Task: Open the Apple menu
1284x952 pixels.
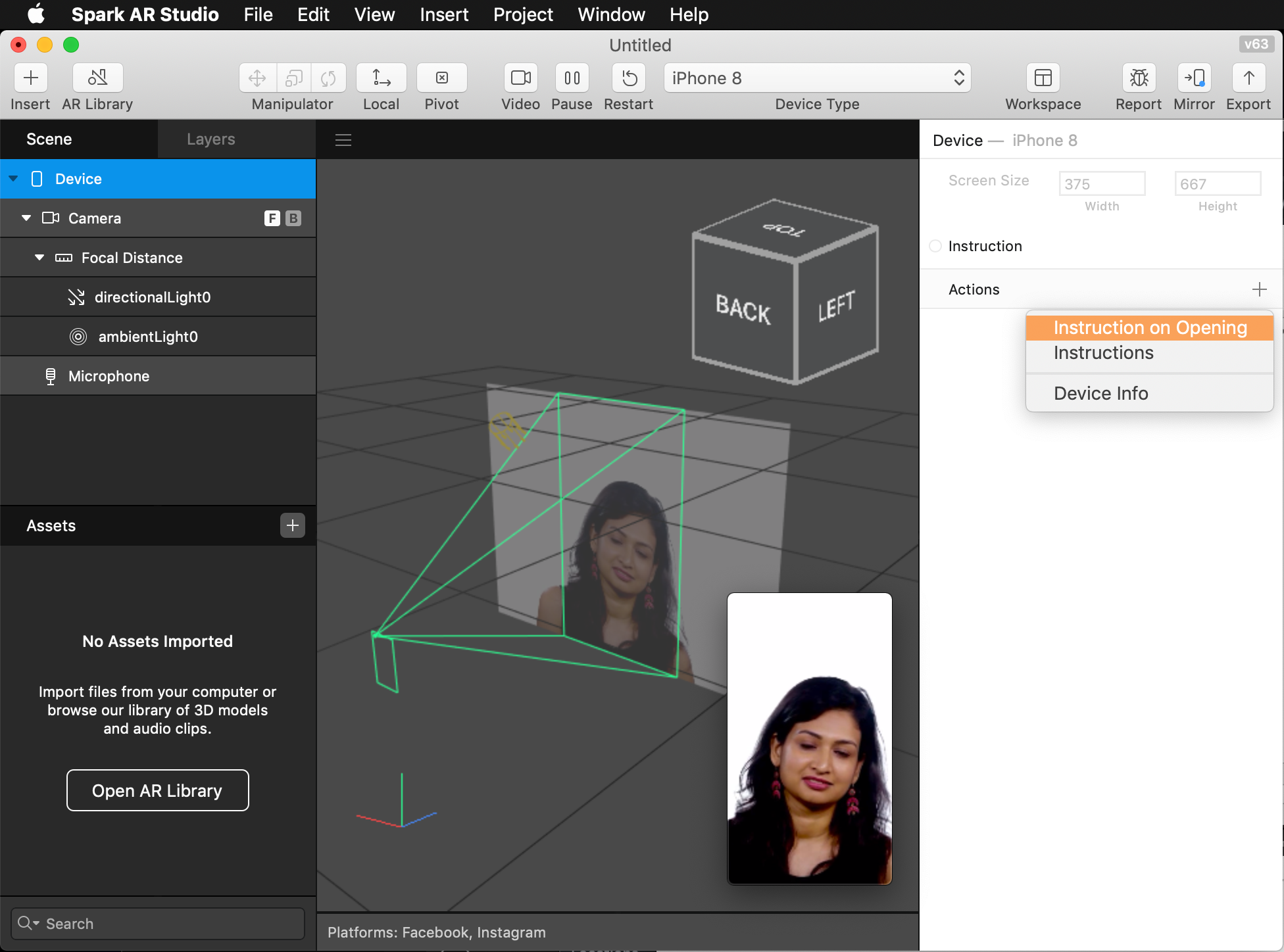Action: coord(36,14)
